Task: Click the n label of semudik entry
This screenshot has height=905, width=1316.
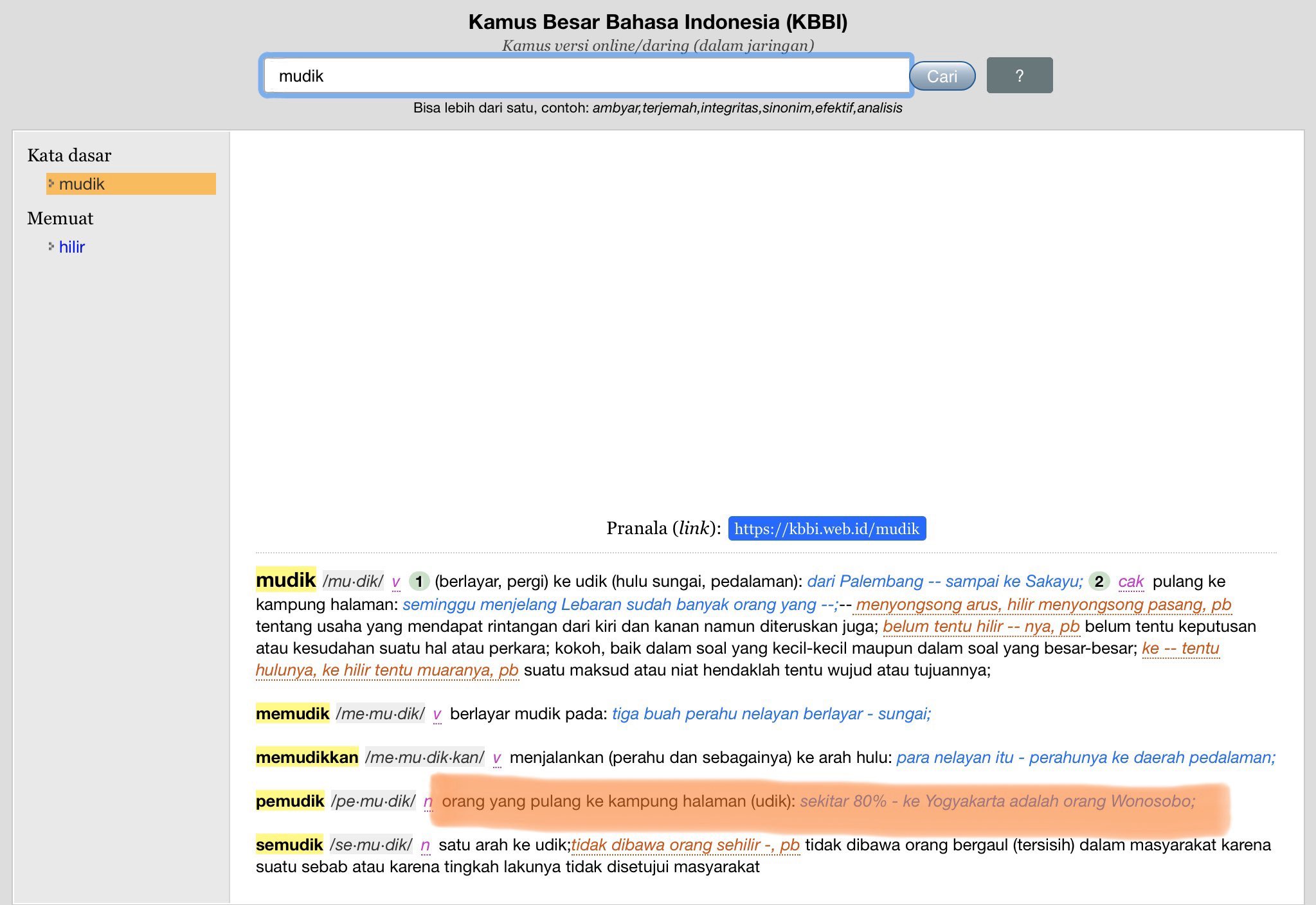Action: (x=425, y=845)
